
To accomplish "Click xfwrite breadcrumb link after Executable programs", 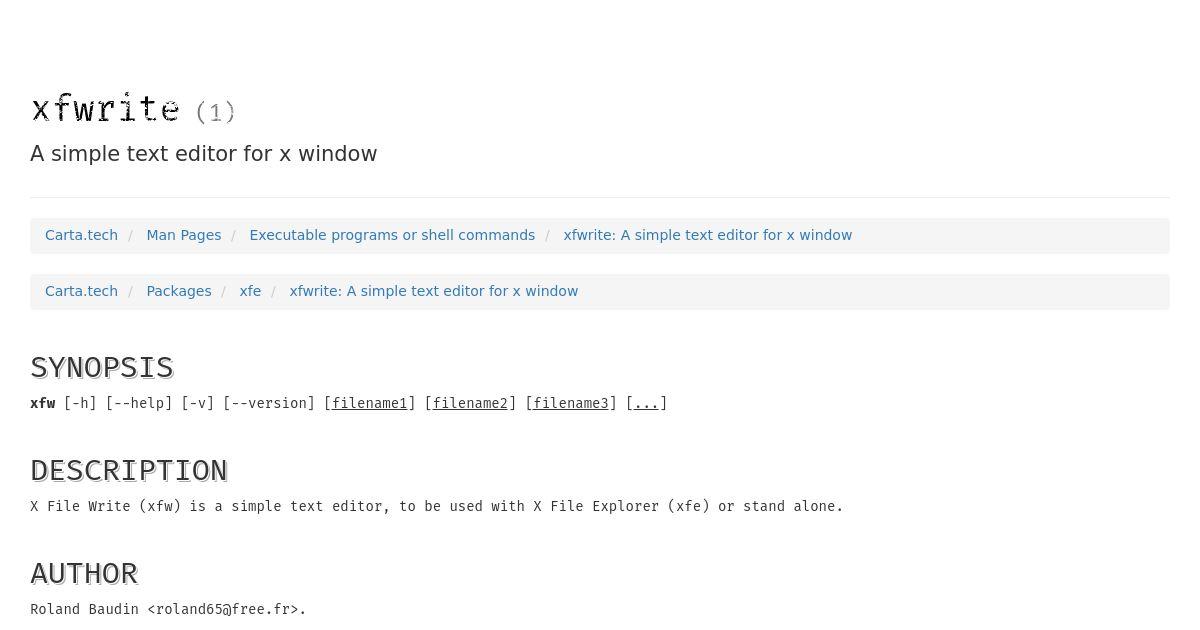I will (x=707, y=235).
